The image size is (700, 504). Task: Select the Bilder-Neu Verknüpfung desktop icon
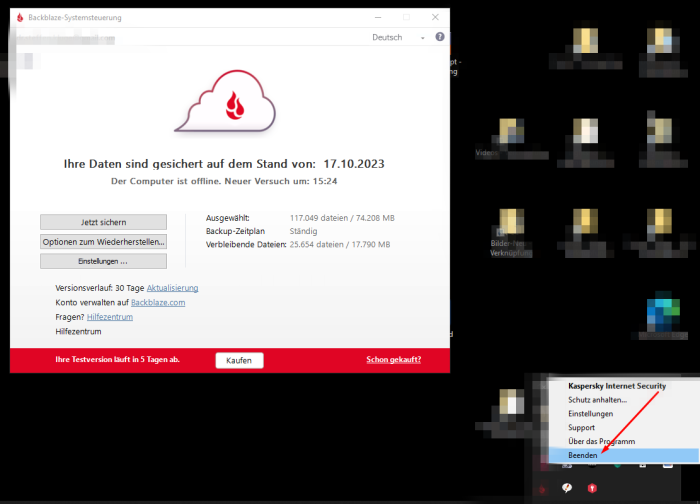[x=511, y=233]
